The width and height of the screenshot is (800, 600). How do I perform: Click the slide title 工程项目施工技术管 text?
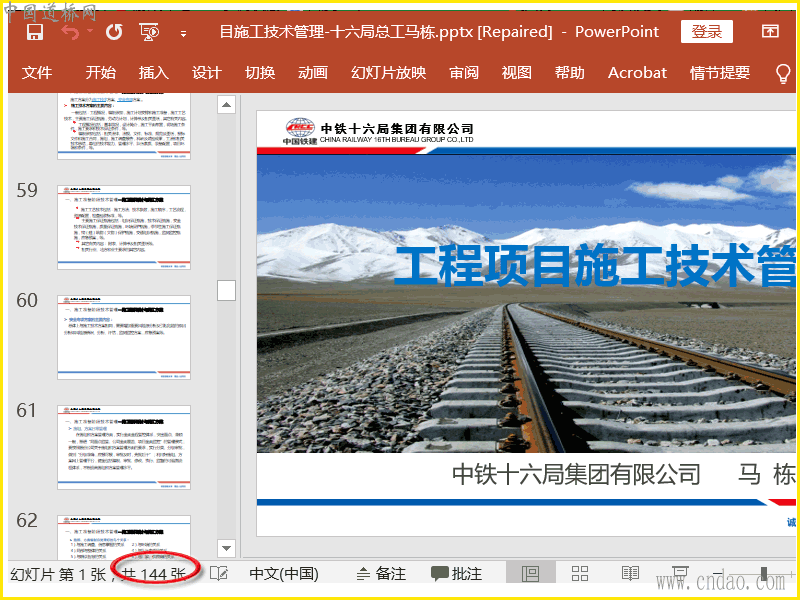(x=594, y=265)
